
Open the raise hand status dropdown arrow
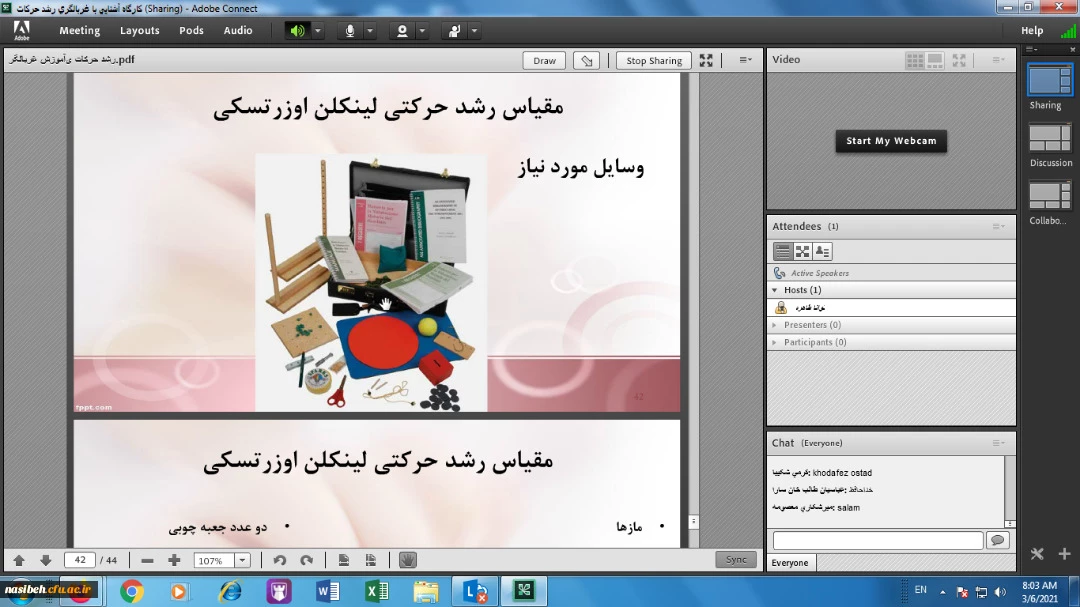tap(474, 31)
